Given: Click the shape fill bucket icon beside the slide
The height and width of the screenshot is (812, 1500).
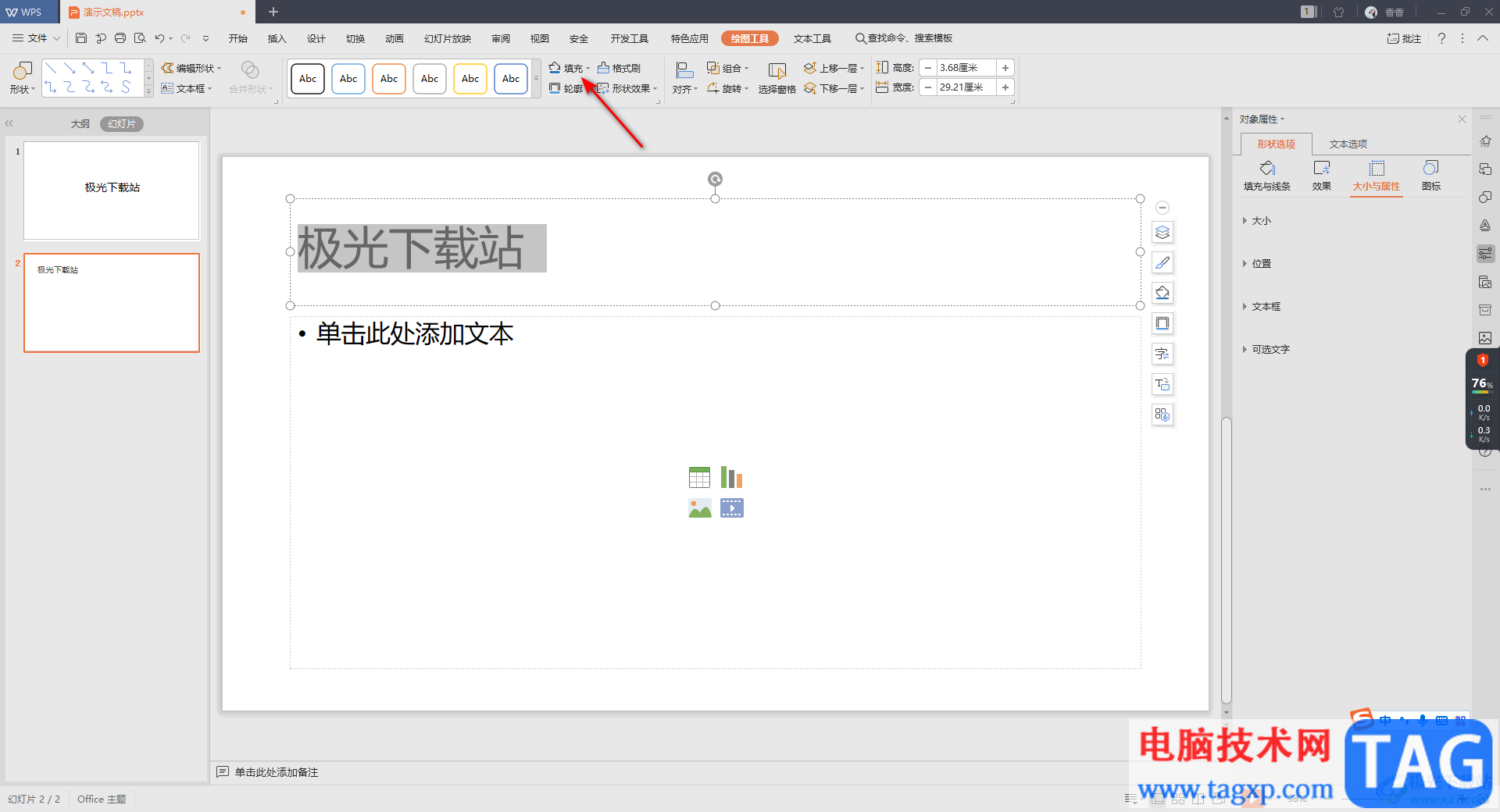Looking at the screenshot, I should click(1162, 293).
